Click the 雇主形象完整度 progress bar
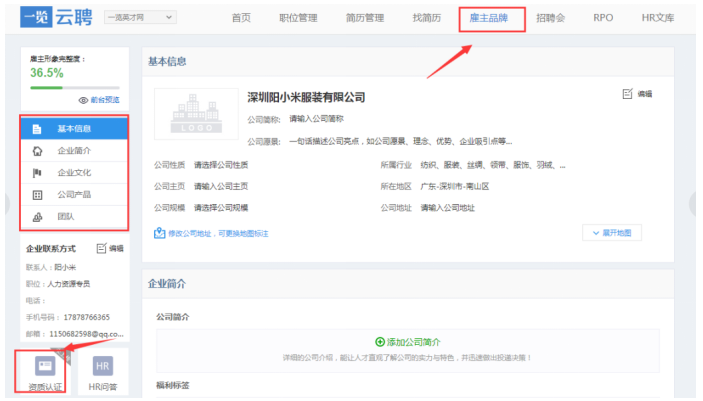 pos(74,87)
